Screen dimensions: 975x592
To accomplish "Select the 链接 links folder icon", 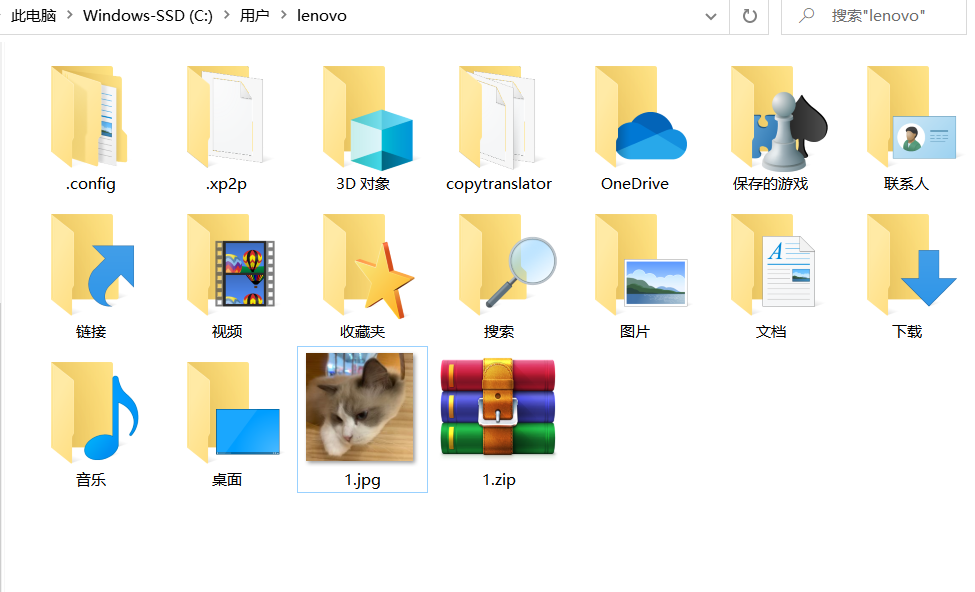I will 92,264.
